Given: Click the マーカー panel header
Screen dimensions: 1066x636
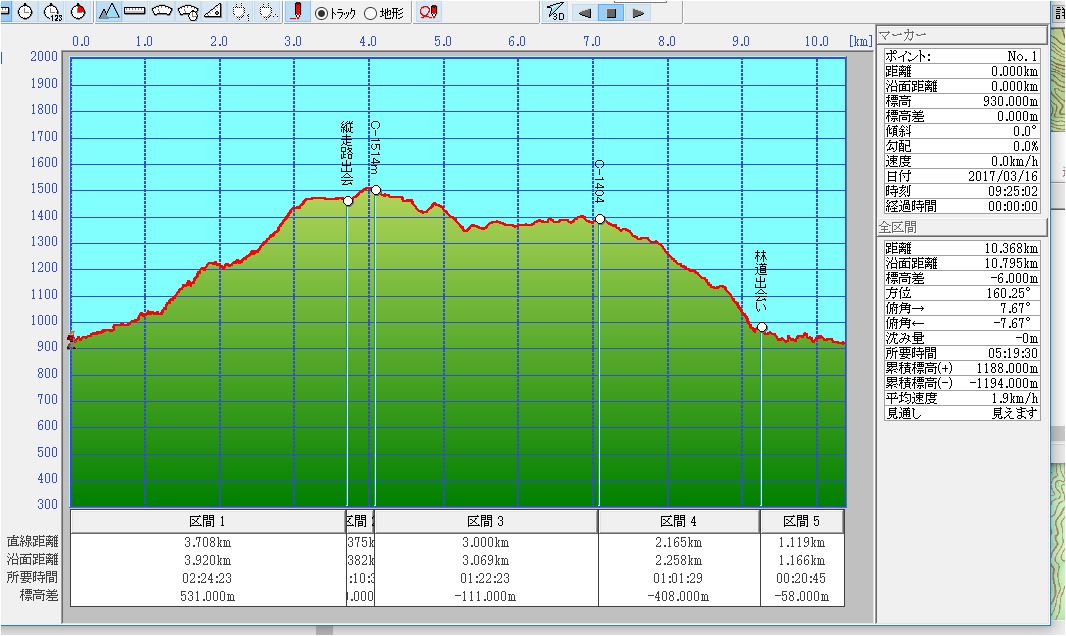Looking at the screenshot, I should (961, 35).
